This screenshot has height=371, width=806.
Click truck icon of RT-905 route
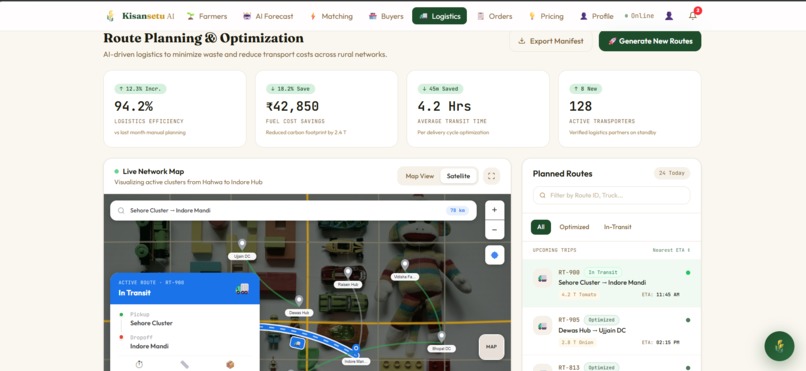[542, 326]
